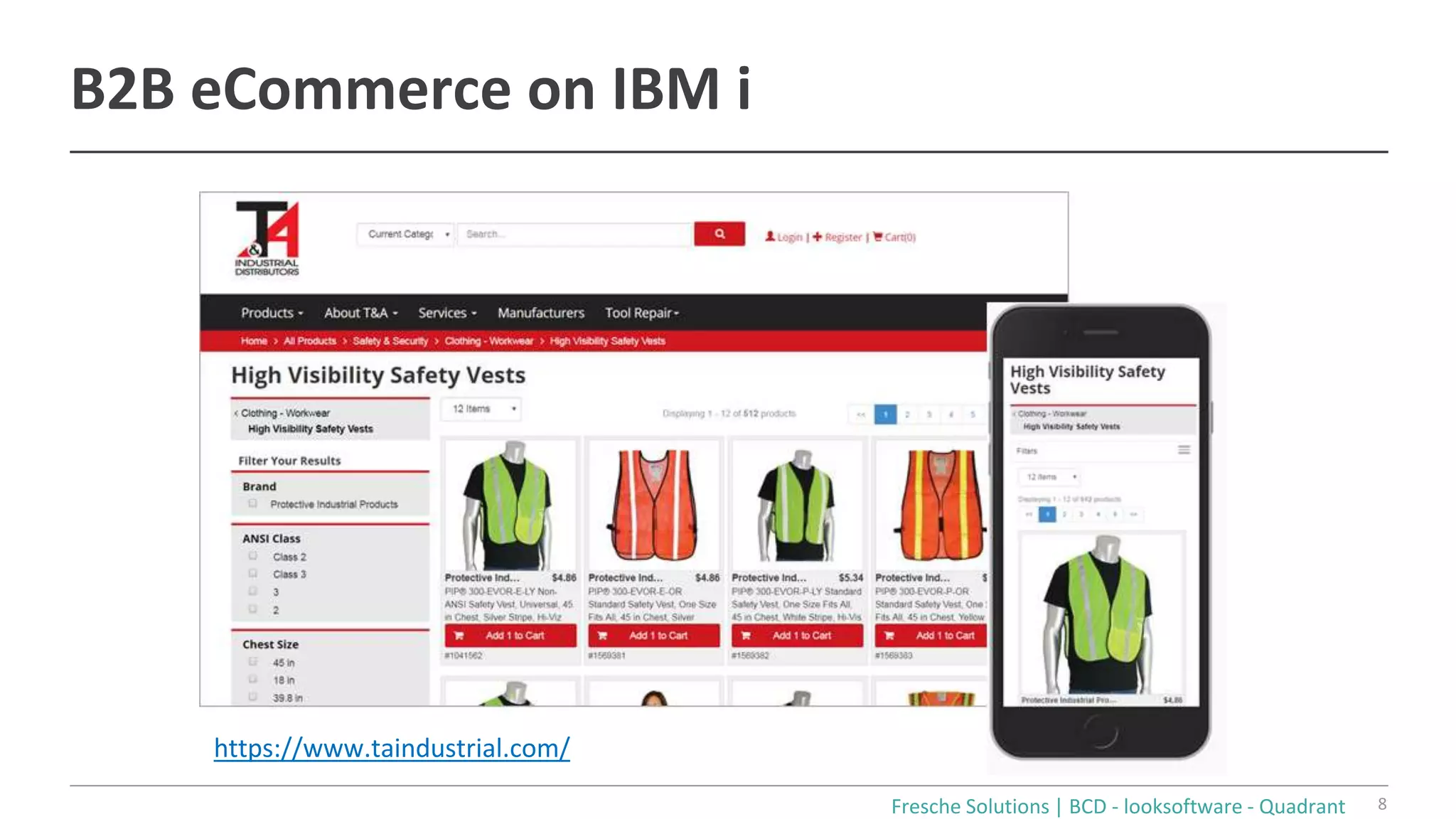The height and width of the screenshot is (819, 1456).
Task: Click the previous-pages << button in desktop pagination
Action: point(861,414)
